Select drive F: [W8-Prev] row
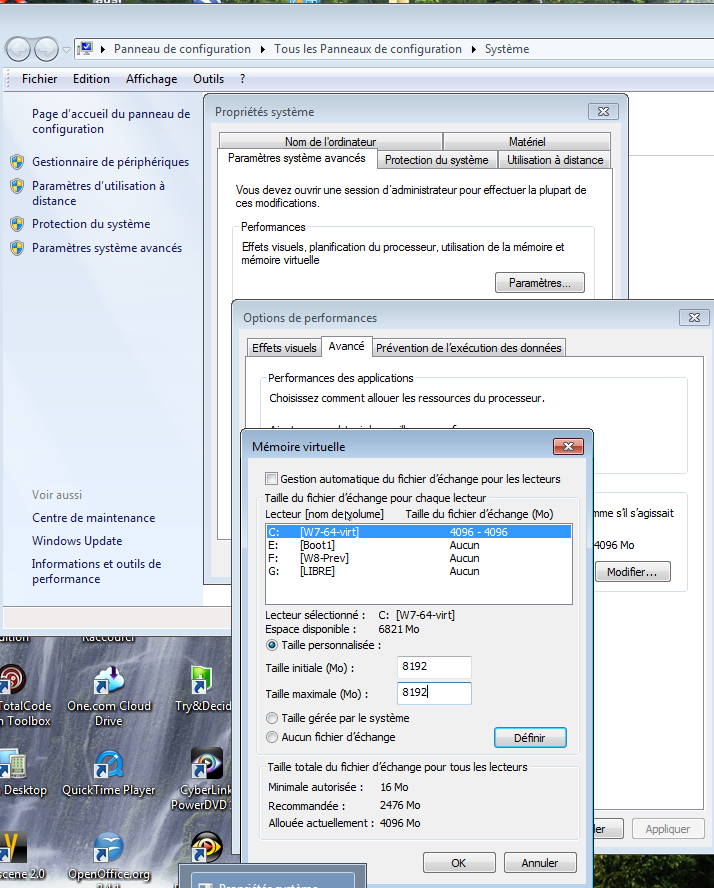The width and height of the screenshot is (714, 888). click(418, 558)
